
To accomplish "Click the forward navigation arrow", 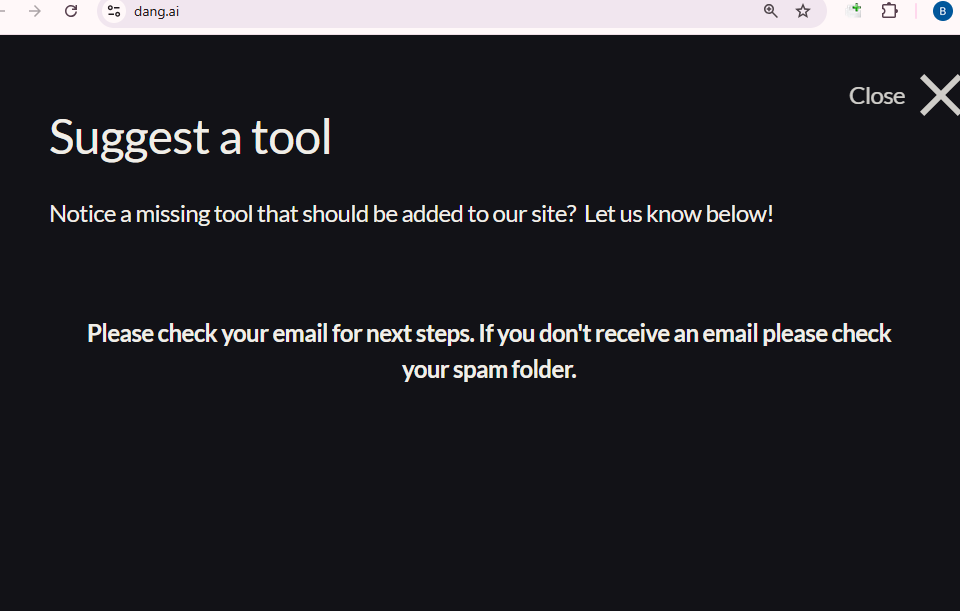I will click(x=35, y=11).
